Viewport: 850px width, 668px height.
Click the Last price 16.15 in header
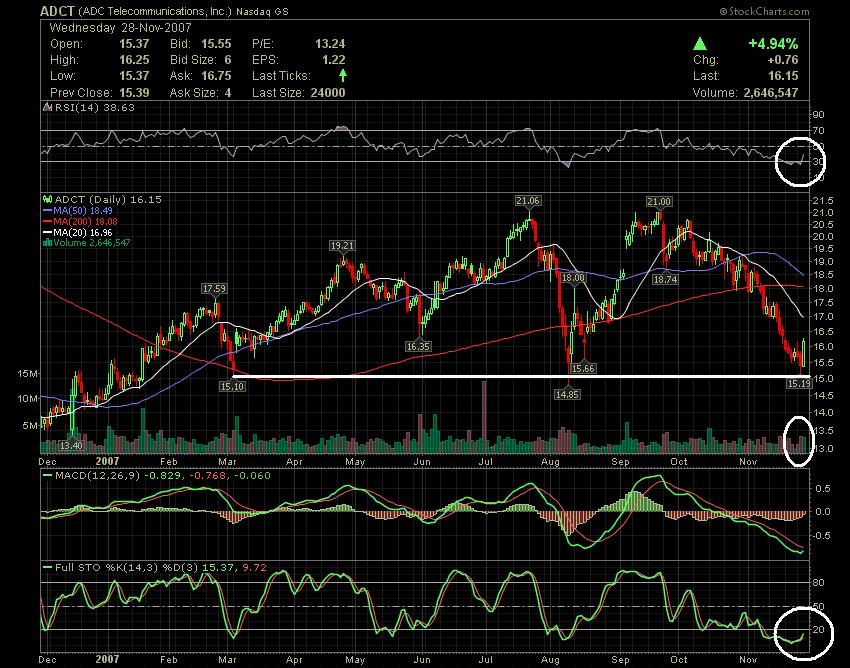point(783,76)
